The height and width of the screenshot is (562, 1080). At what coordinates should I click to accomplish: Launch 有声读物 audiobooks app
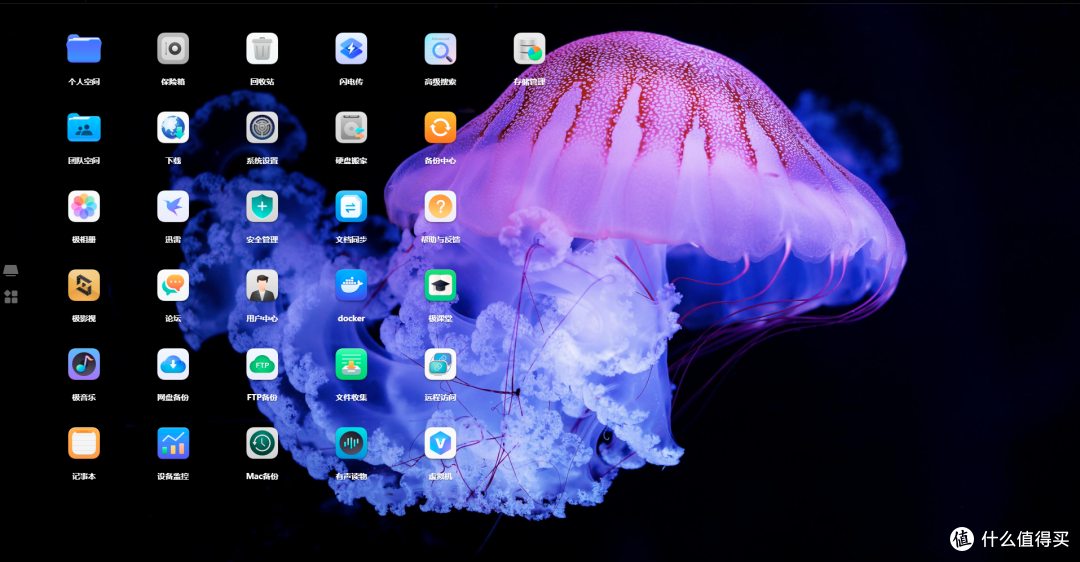pos(351,444)
